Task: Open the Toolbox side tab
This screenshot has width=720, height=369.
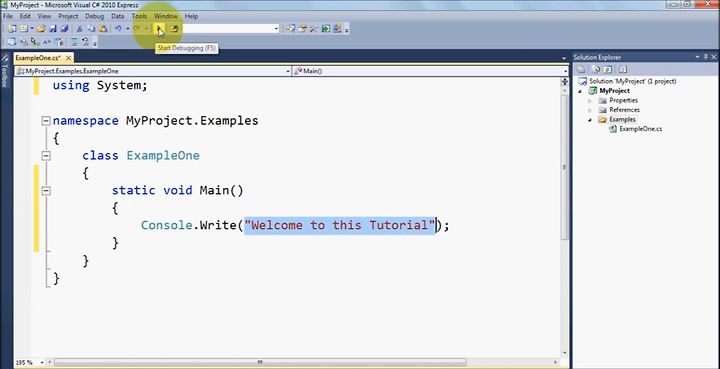Action: (5, 71)
